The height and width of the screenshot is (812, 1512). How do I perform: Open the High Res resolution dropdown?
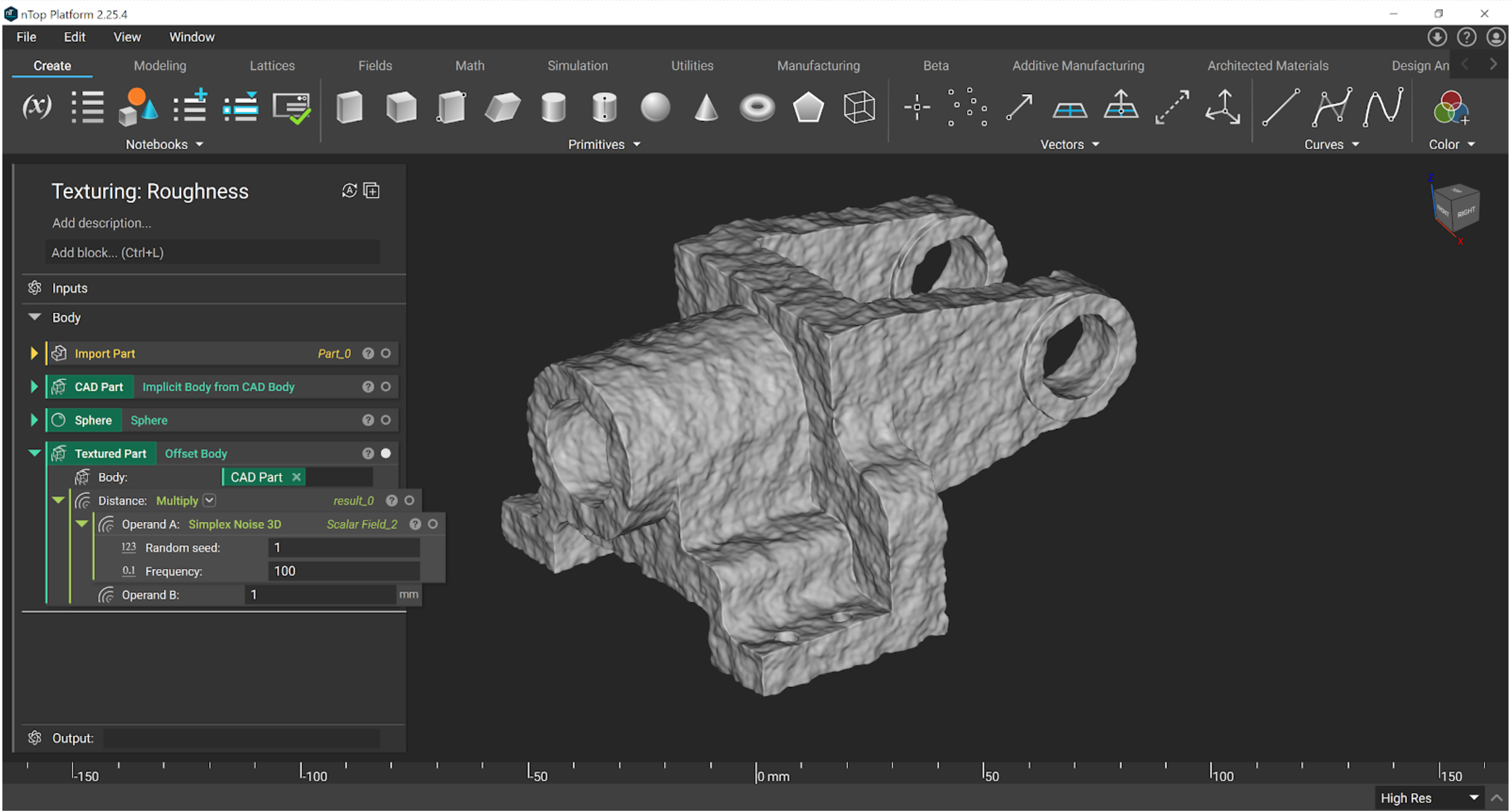(1430, 799)
